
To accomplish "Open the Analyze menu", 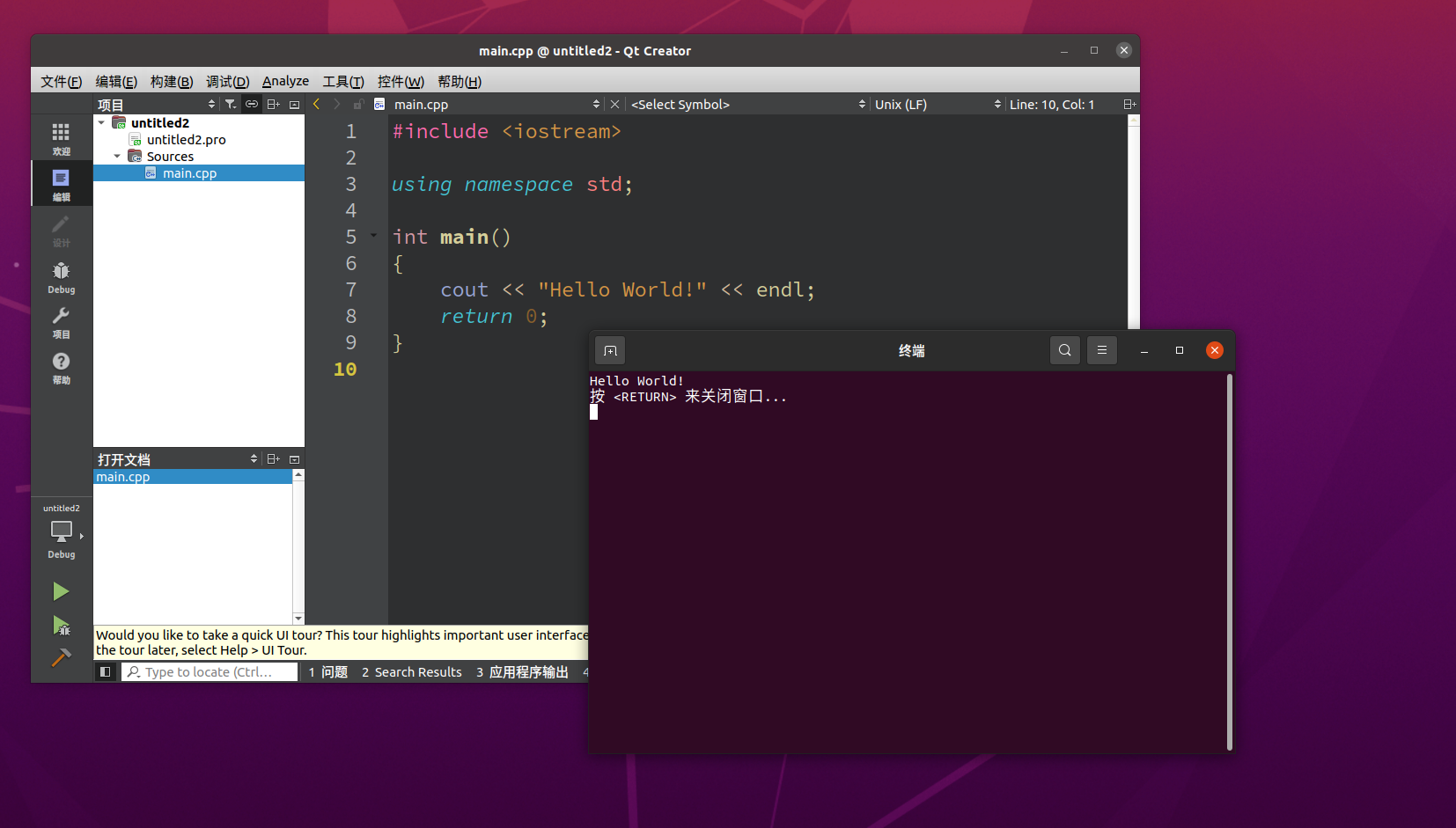I will click(285, 81).
